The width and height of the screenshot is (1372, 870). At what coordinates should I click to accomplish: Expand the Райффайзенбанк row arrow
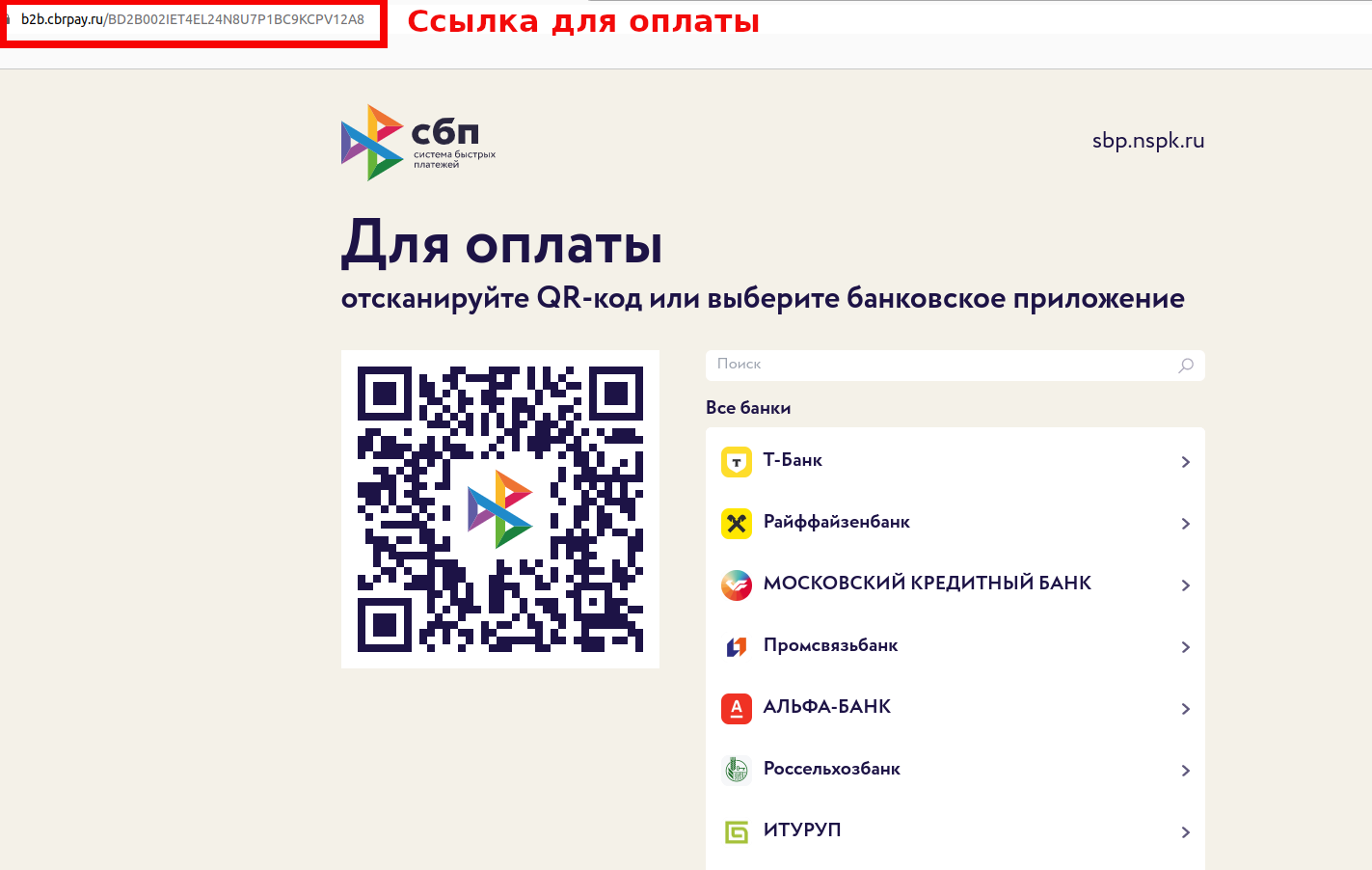(1185, 524)
